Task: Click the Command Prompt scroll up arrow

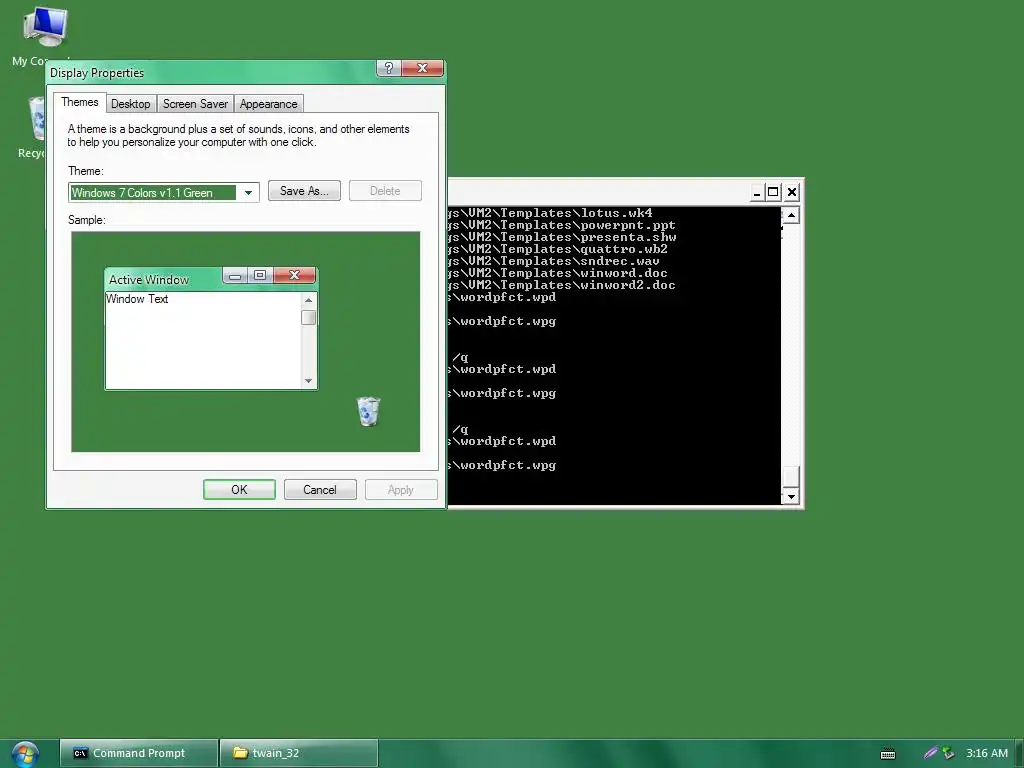Action: pos(791,215)
